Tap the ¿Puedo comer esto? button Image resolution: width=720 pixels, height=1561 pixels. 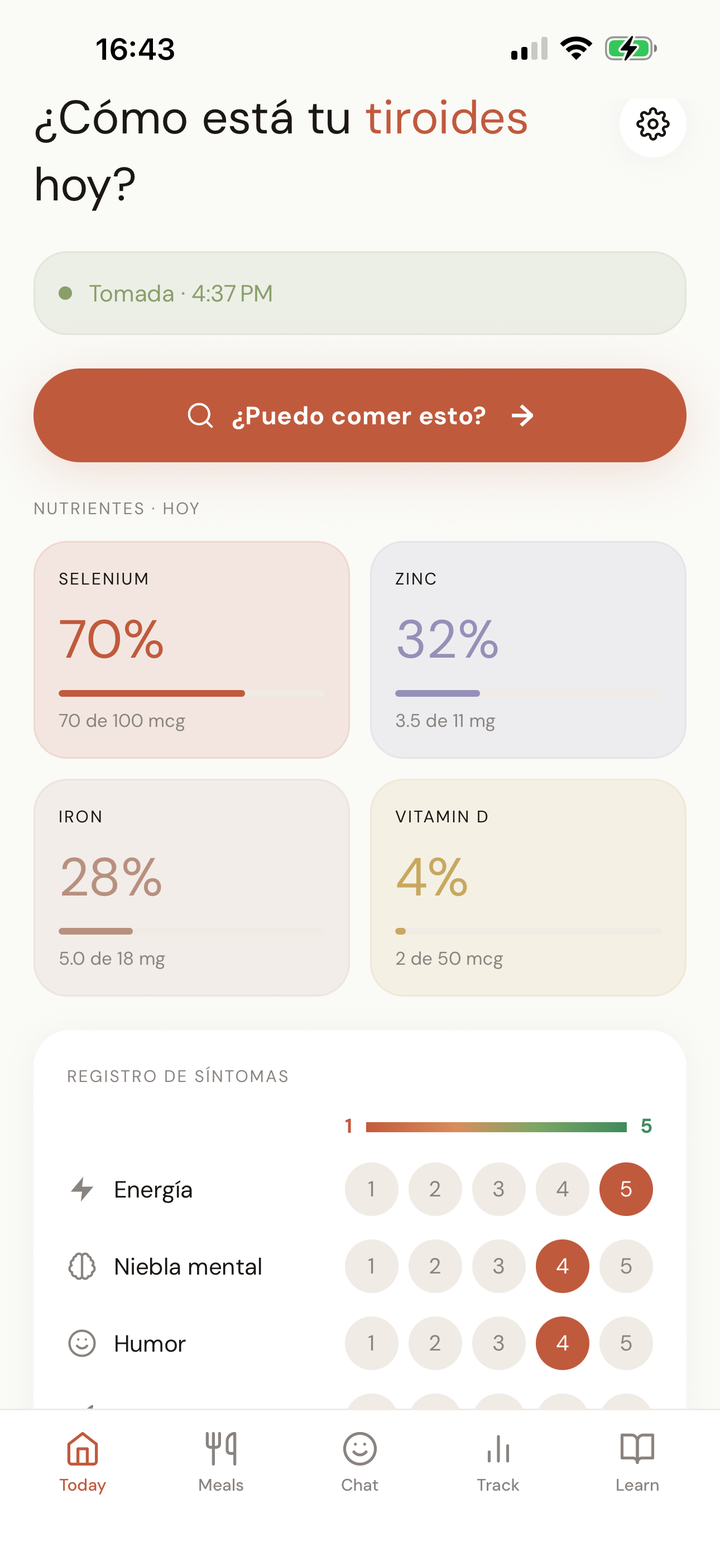[360, 416]
